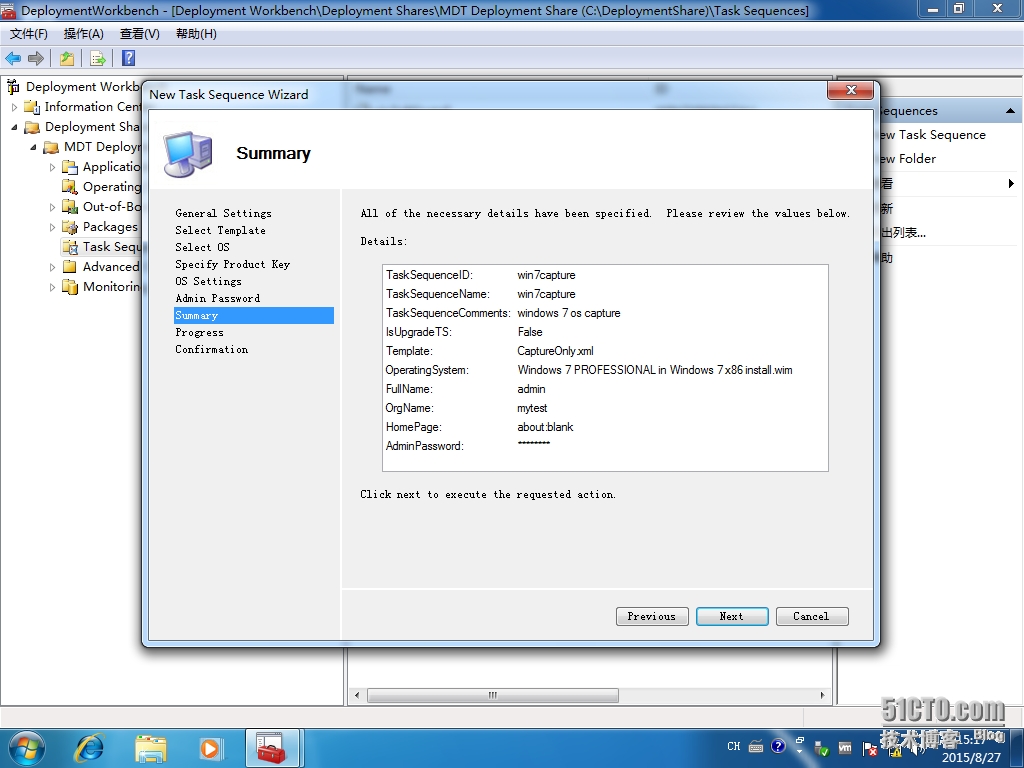Screen dimensions: 1024x768
Task: Click the OS Settings wizard step
Action: pos(208,281)
